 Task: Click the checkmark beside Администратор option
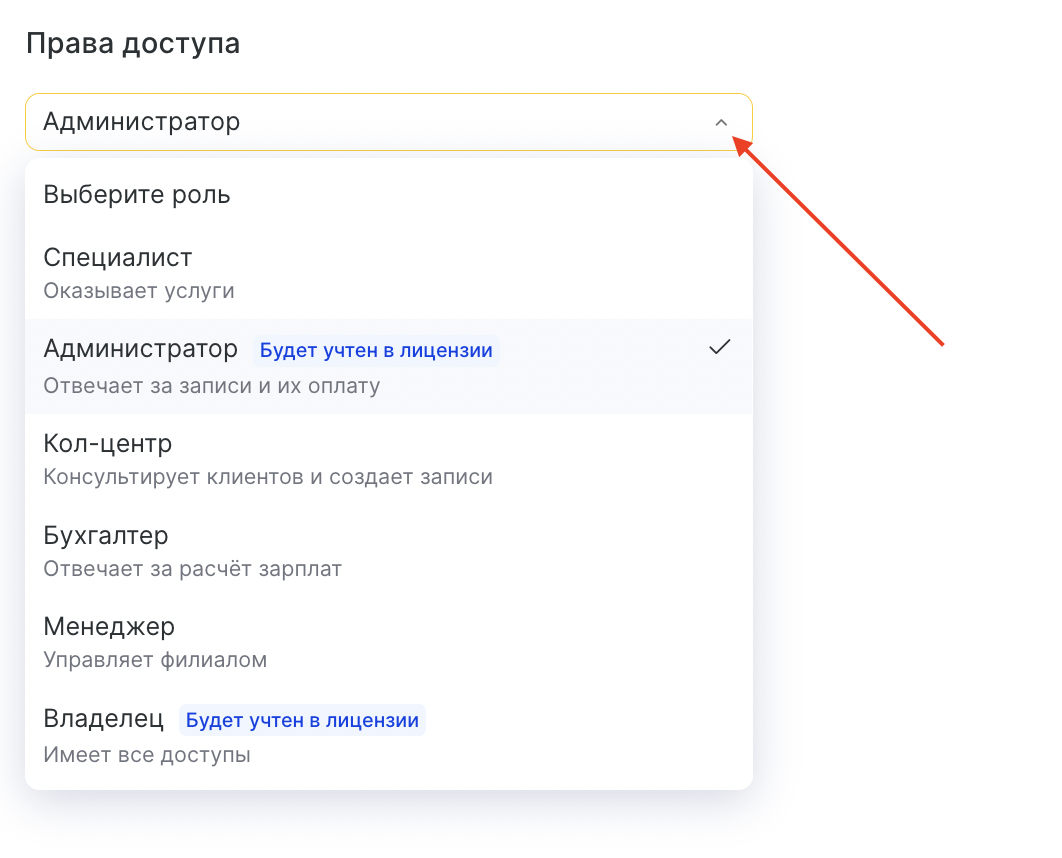point(719,348)
